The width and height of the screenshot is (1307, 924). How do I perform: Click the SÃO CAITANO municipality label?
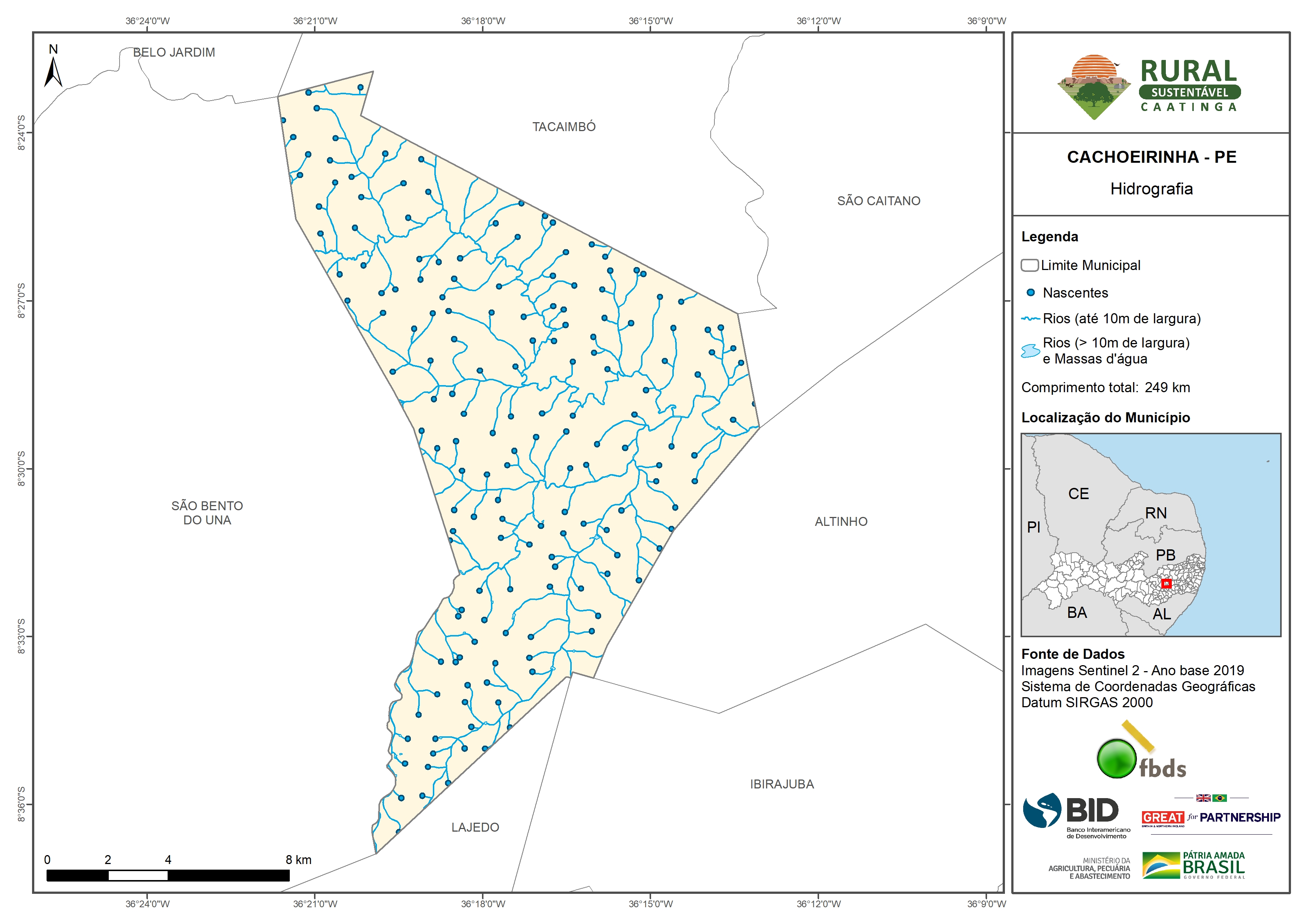(x=878, y=201)
